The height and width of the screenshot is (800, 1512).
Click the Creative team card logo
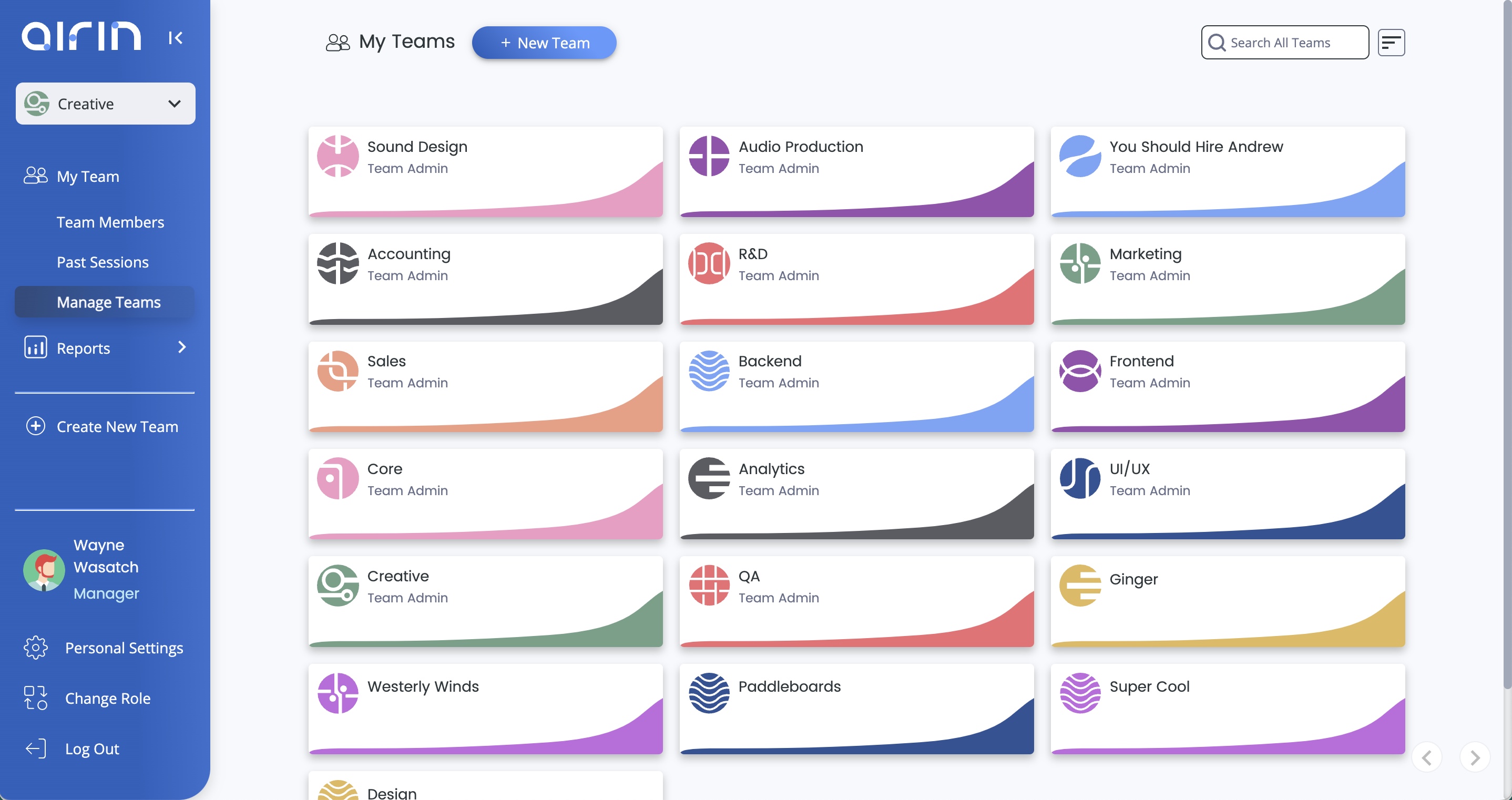click(x=338, y=585)
